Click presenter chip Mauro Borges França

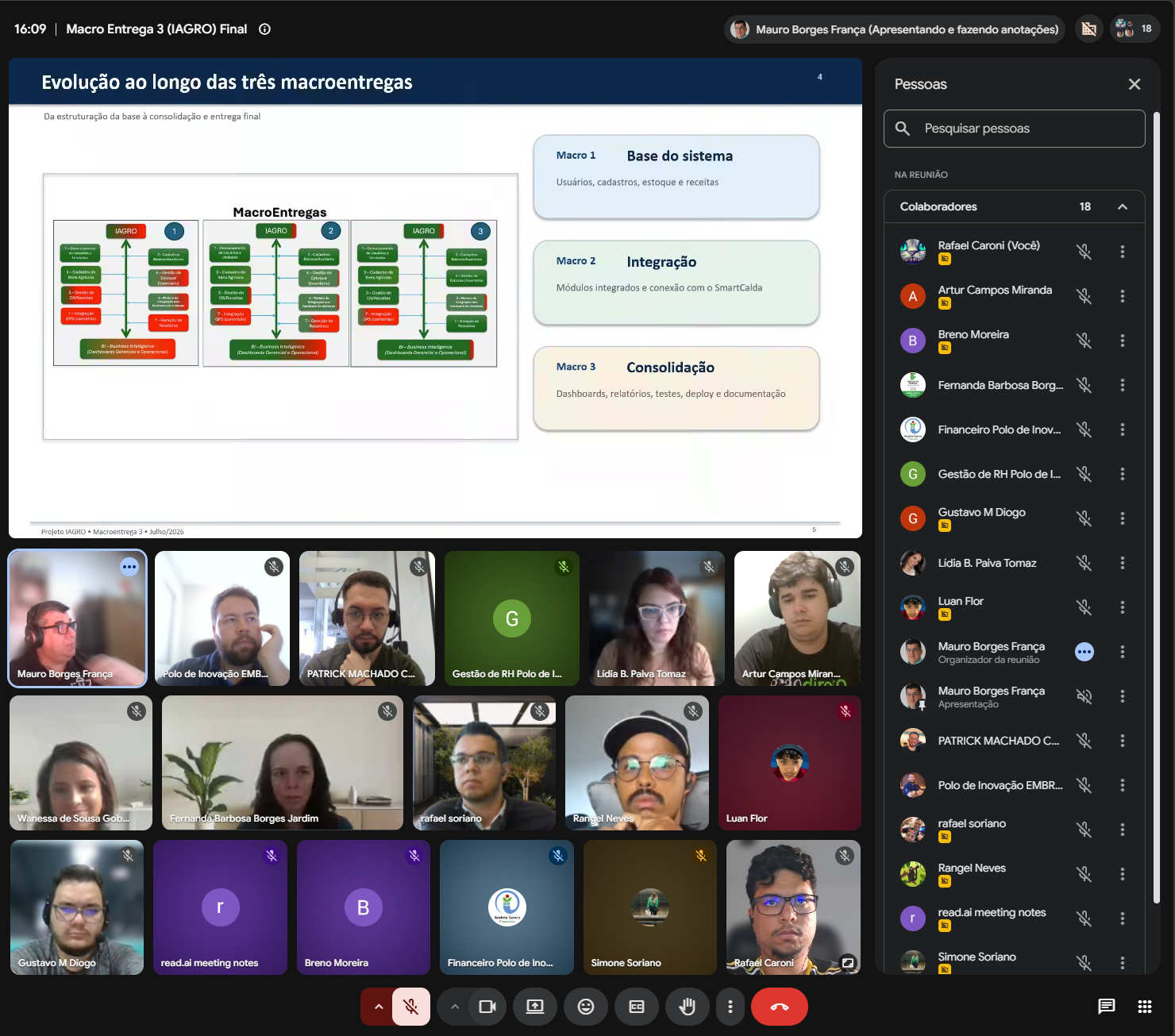click(x=895, y=29)
